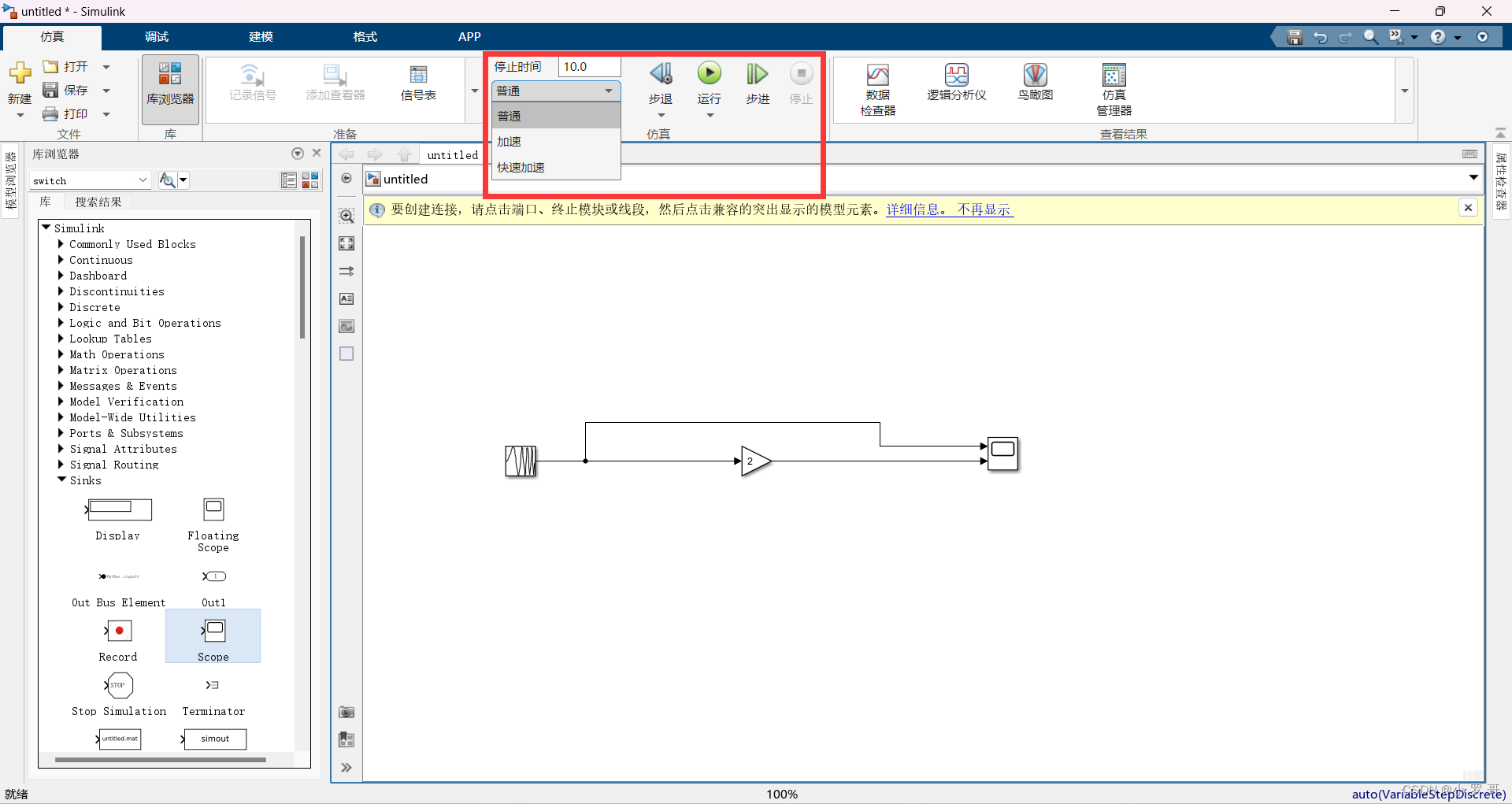Image resolution: width=1512 pixels, height=804 pixels.
Task: Click the Image icon in canvas palette
Action: [x=346, y=326]
